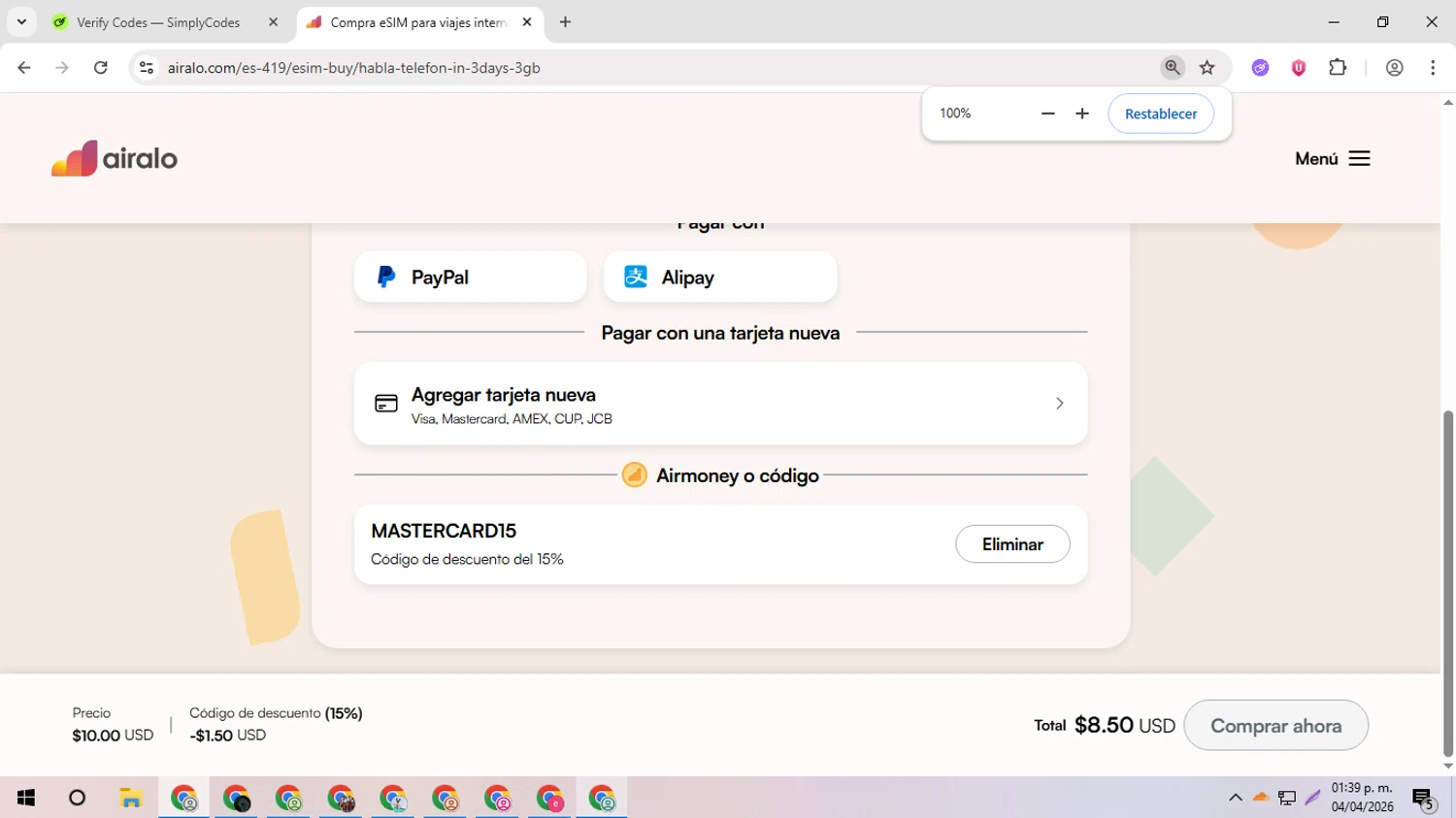
Task: Click the page vertical scrollbar
Action: tap(1448, 582)
